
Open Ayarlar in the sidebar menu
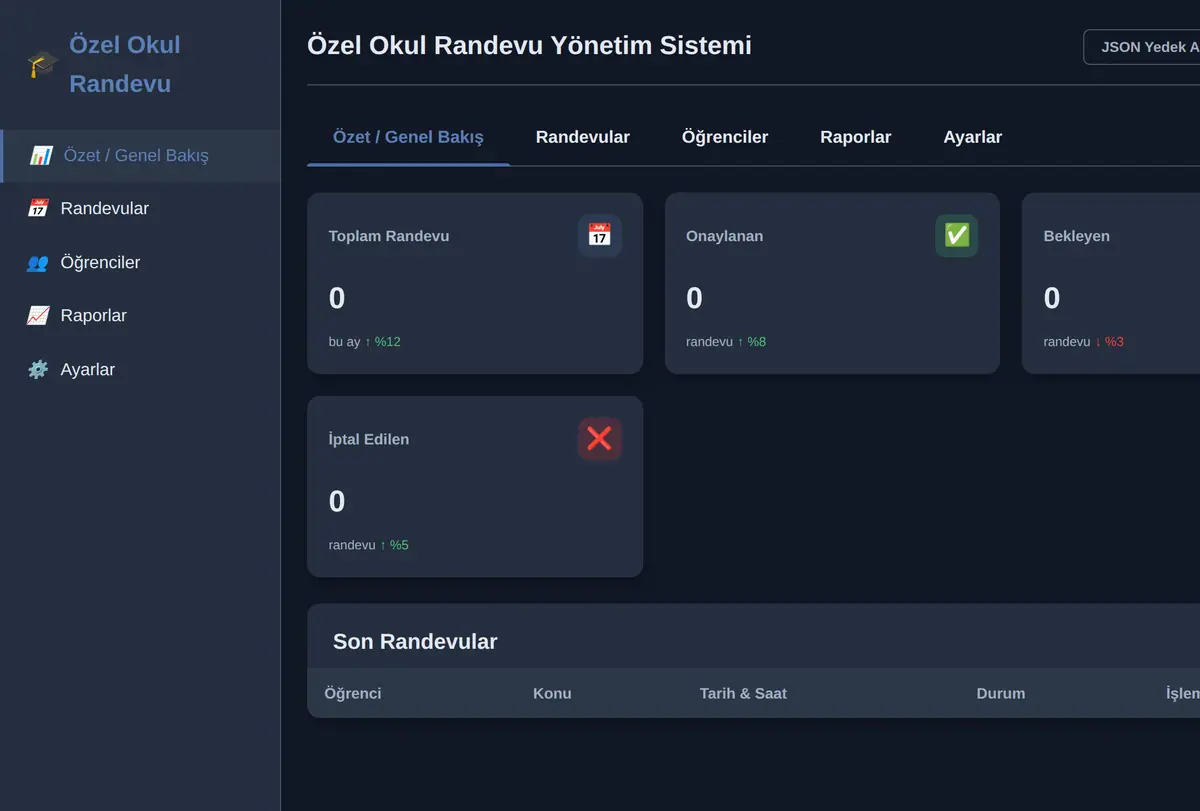click(x=140, y=370)
